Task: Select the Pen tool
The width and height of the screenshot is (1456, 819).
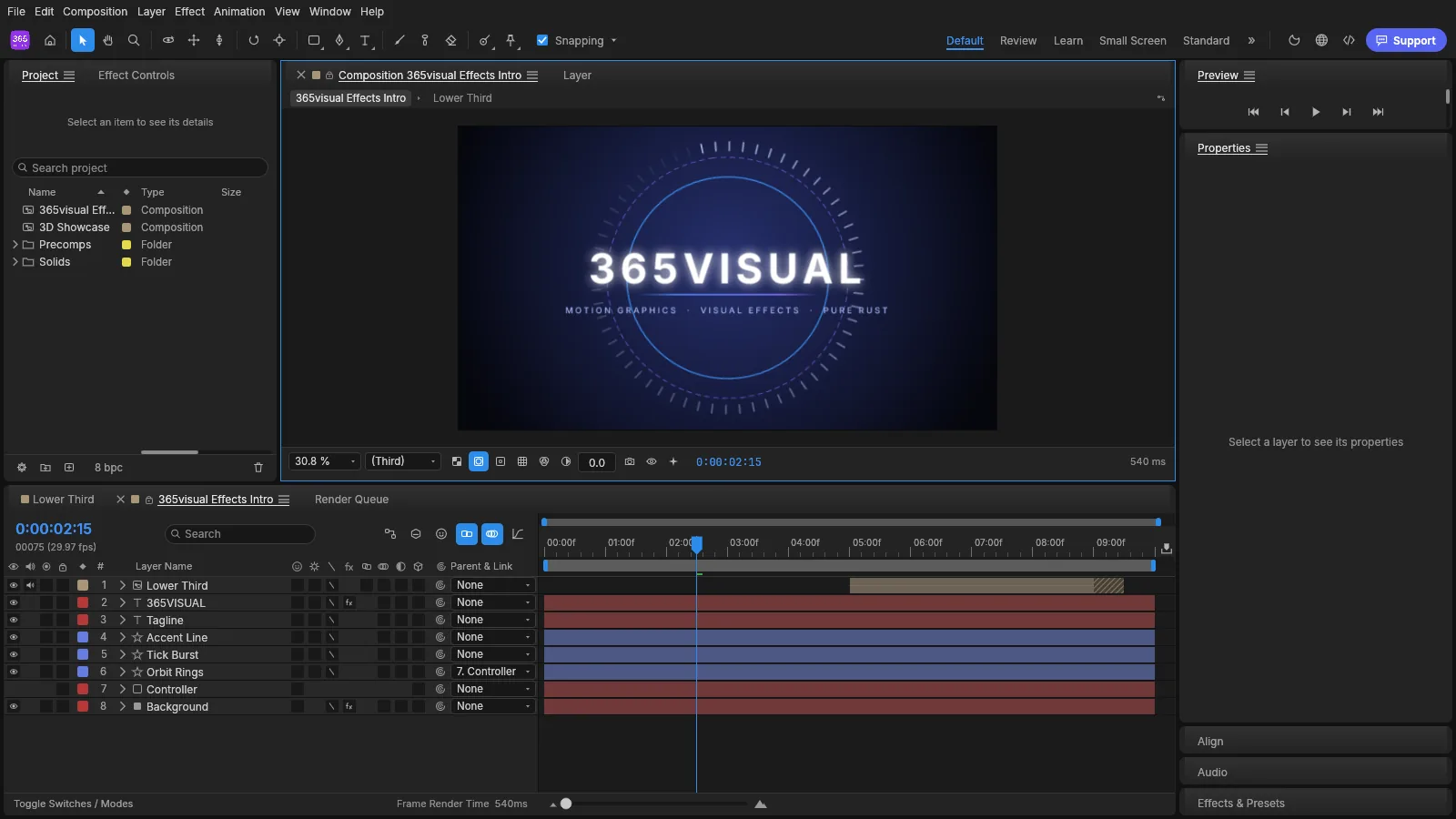Action: tap(339, 40)
